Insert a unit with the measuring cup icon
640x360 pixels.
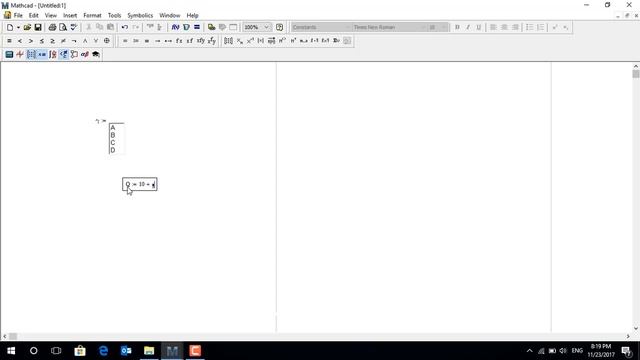186,27
